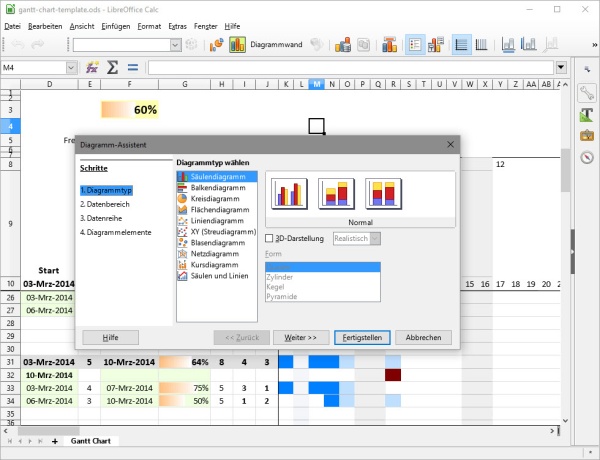Click the chart type icon in toolbar
600x460 pixels.
[x=217, y=45]
